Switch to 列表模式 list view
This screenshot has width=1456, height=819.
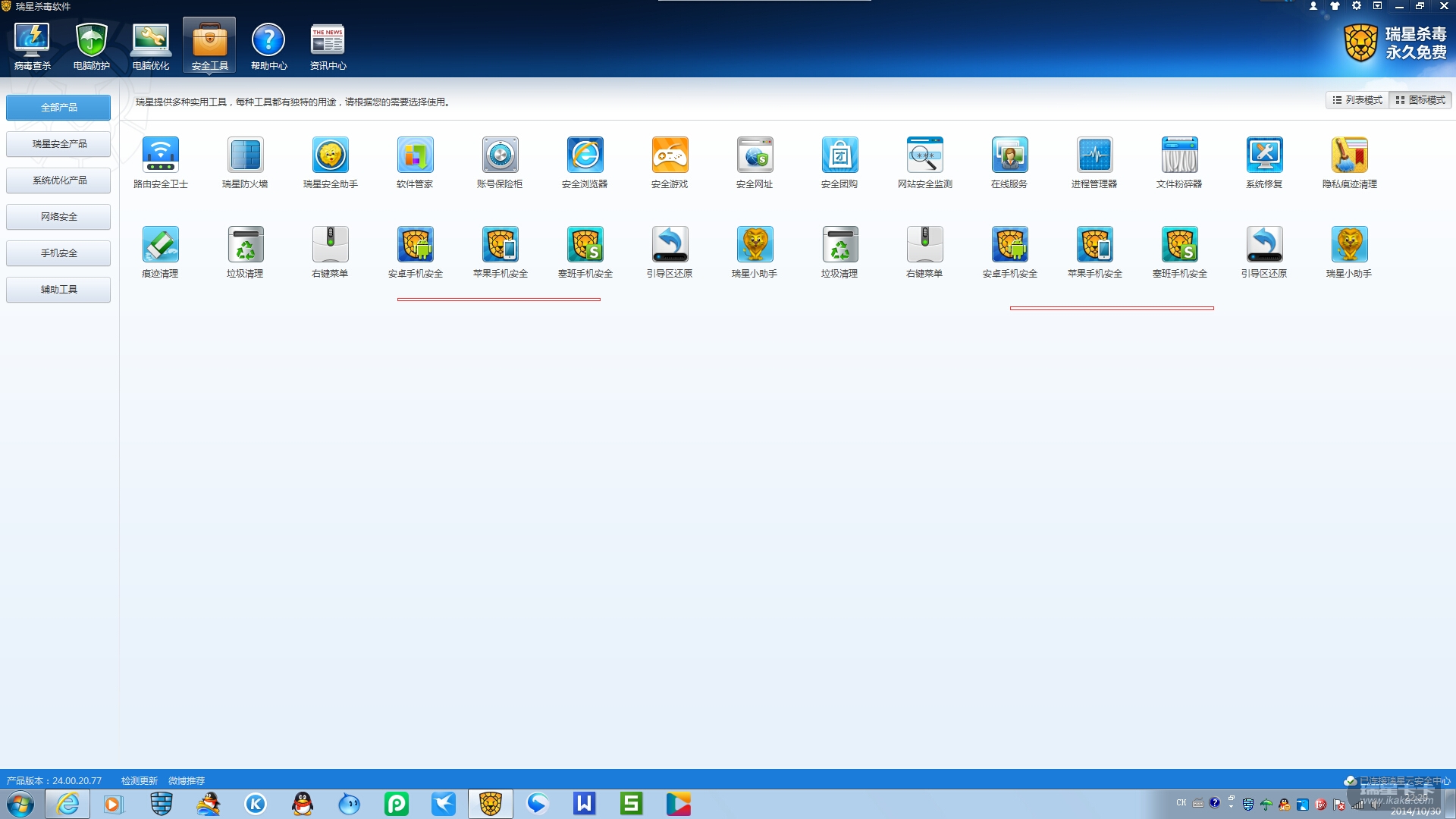click(1357, 100)
